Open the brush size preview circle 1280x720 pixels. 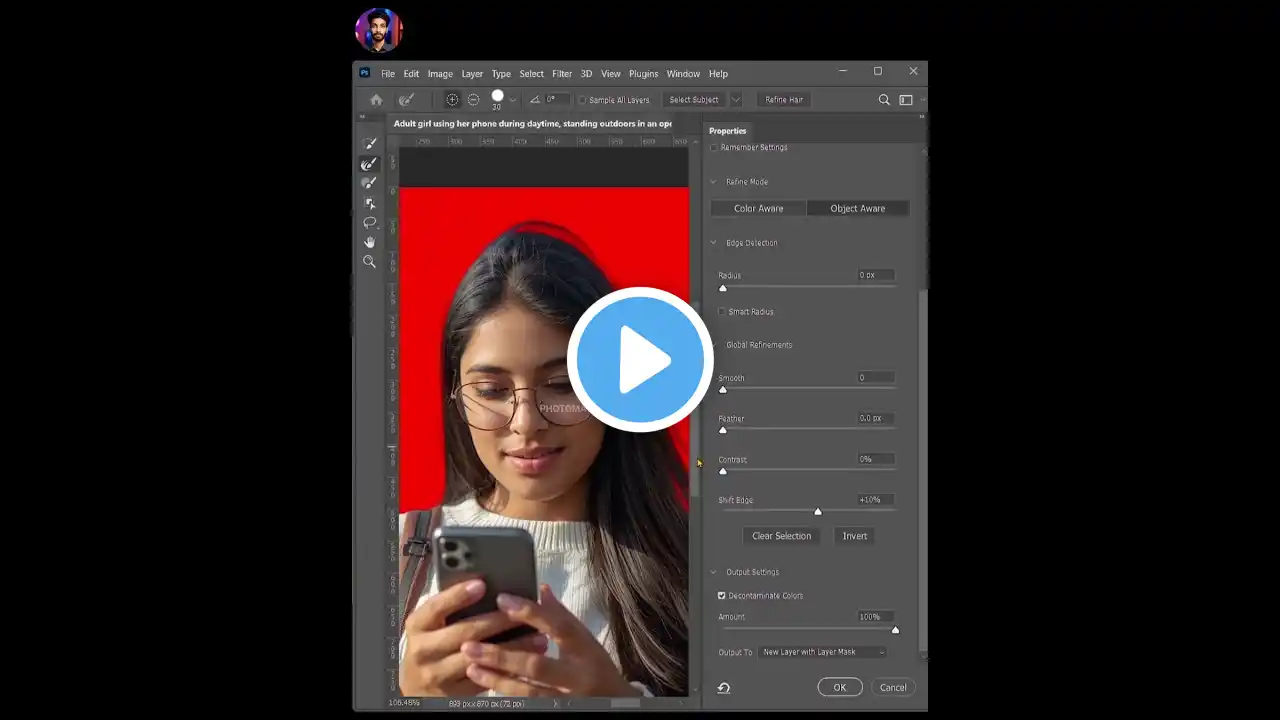tap(497, 97)
